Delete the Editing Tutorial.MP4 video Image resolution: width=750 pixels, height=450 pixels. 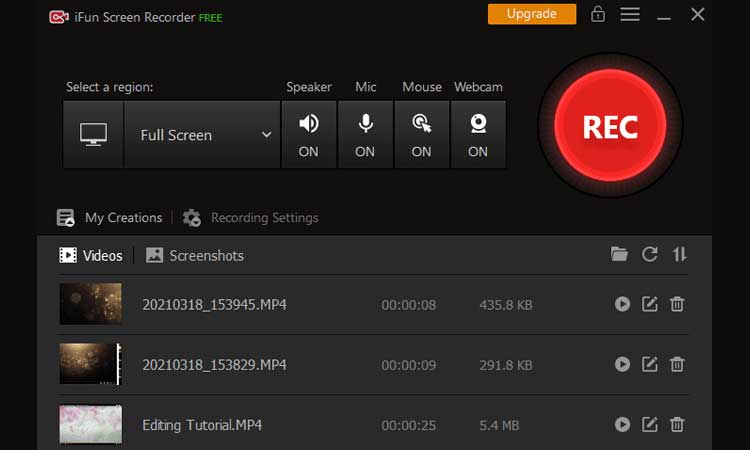tap(677, 425)
